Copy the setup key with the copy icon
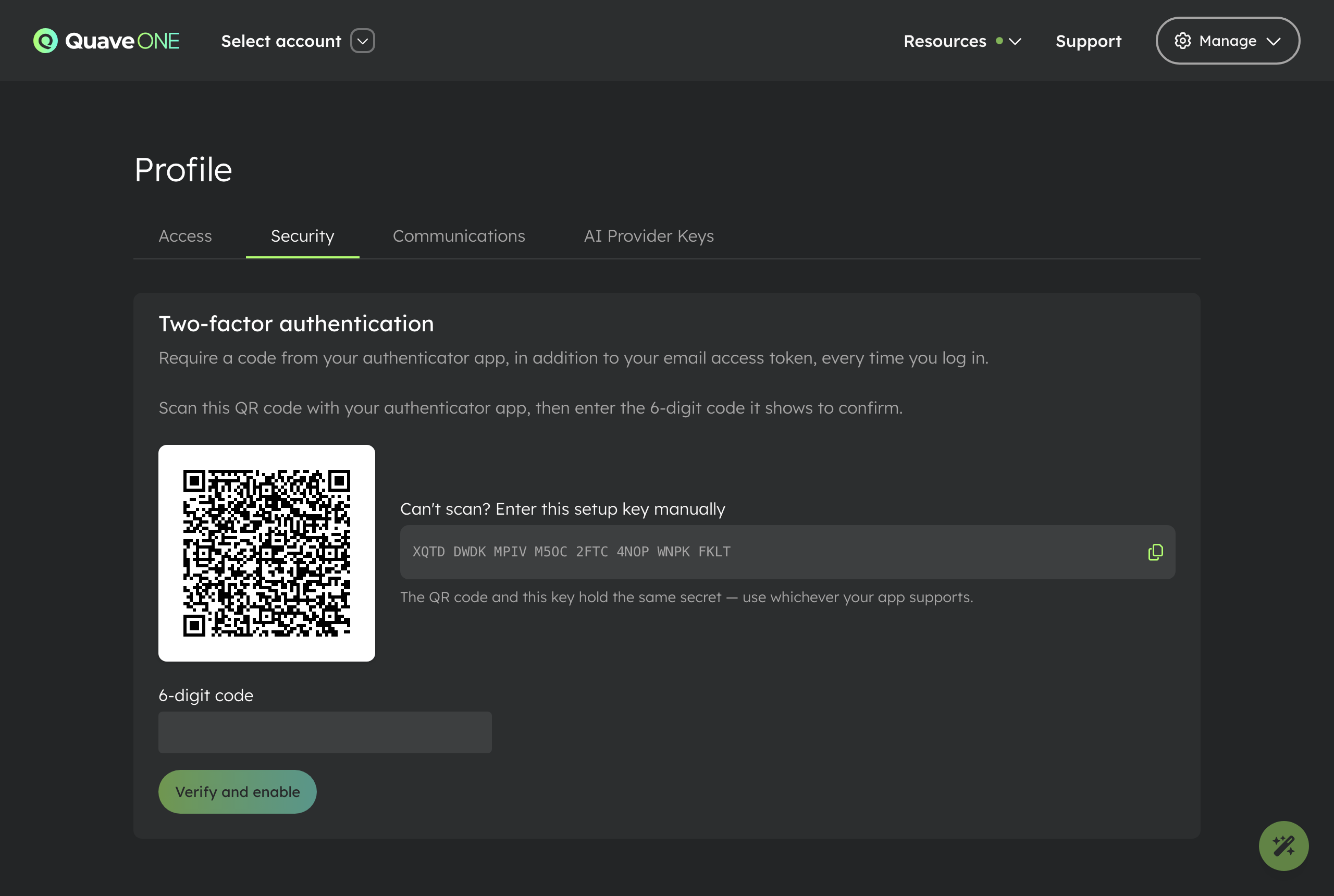Screen dimensions: 1334x896 pyautogui.click(x=1155, y=552)
